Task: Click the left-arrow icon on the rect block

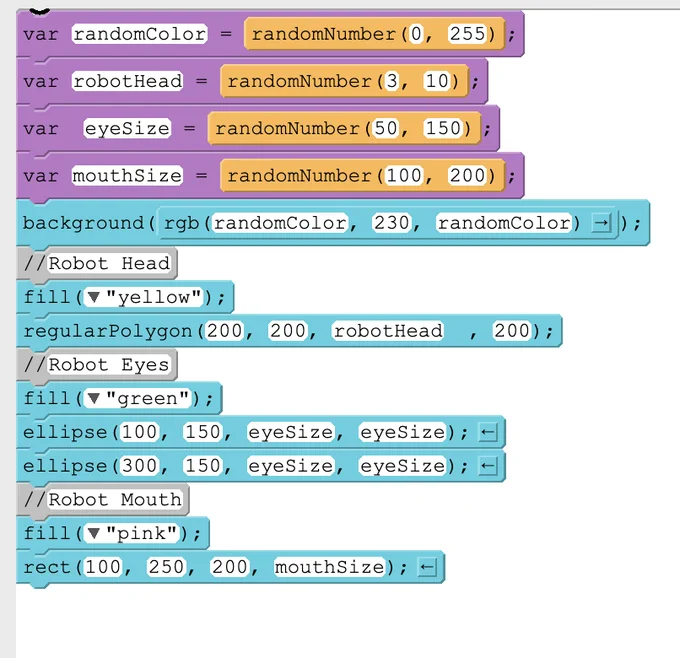Action: (427, 567)
